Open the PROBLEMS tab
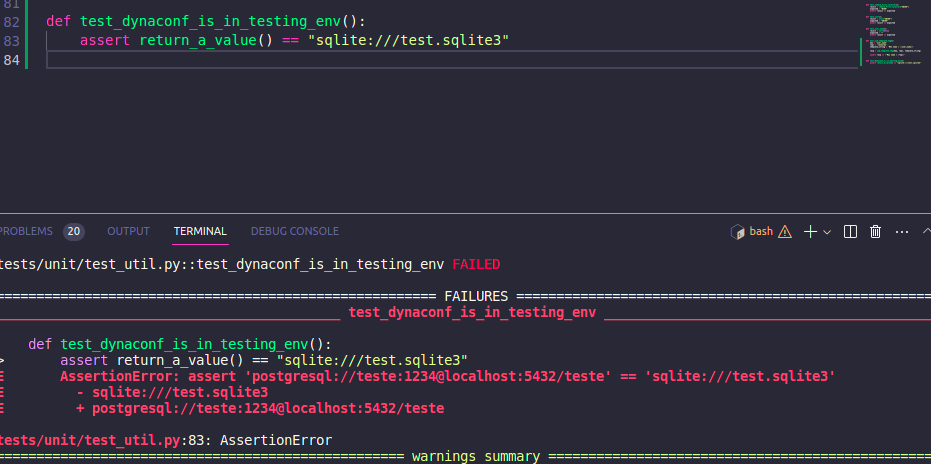This screenshot has width=931, height=464. coord(26,231)
